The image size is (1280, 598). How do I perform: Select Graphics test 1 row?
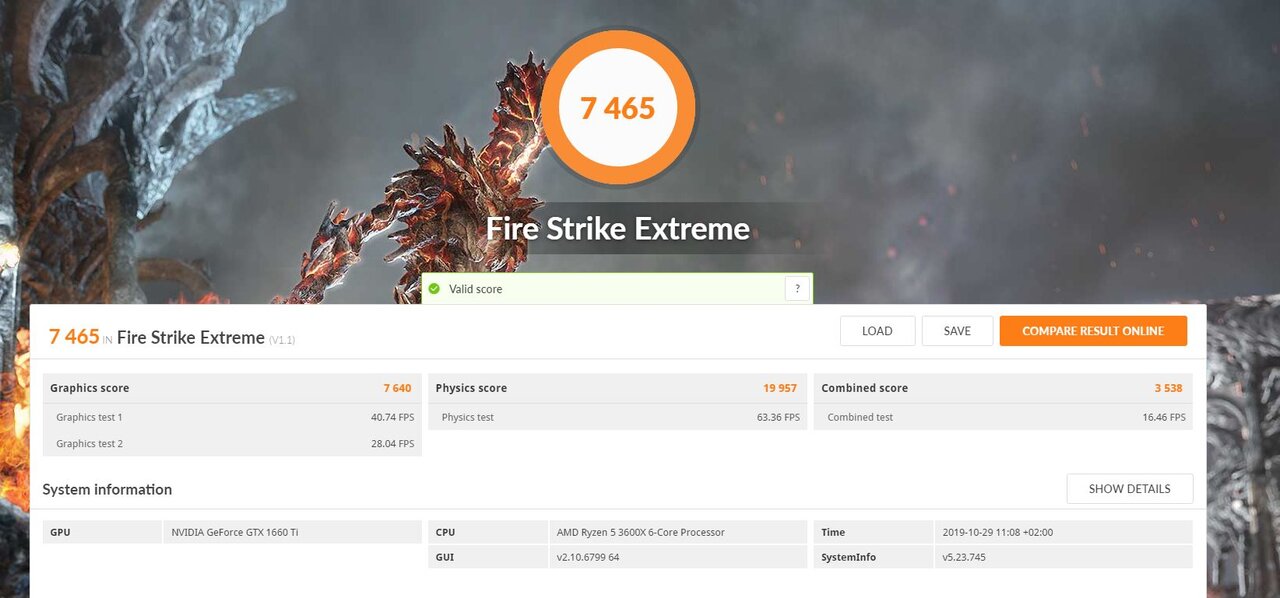coord(232,417)
